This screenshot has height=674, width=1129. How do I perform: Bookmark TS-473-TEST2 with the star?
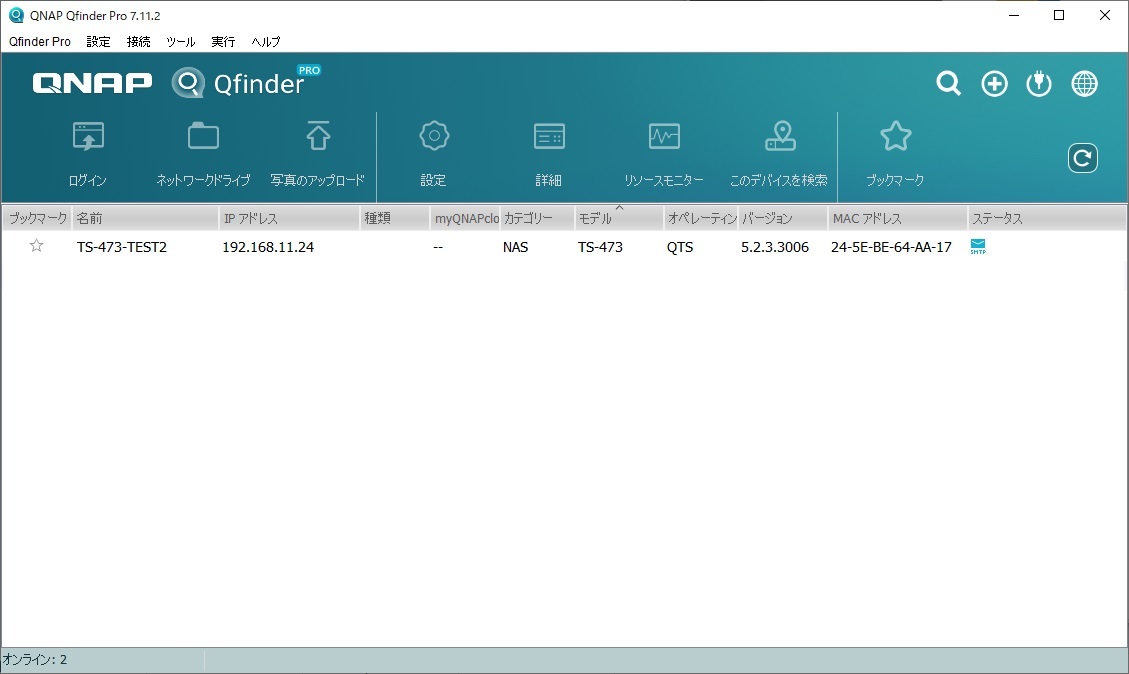pos(36,246)
